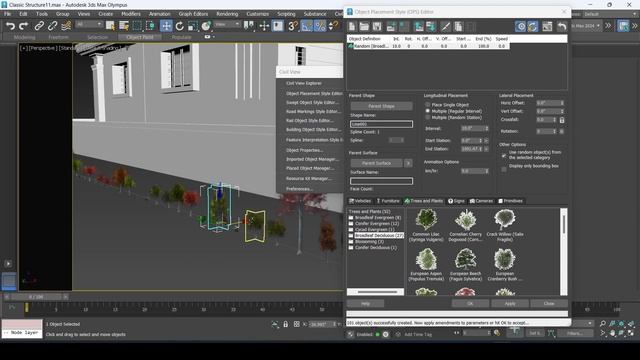Image resolution: width=640 pixels, height=360 pixels.
Task: Click Save style icon in OPS Editor
Action: tap(377, 27)
